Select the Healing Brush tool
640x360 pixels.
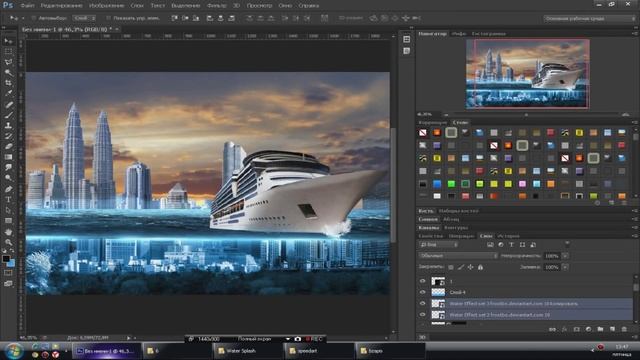click(8, 104)
